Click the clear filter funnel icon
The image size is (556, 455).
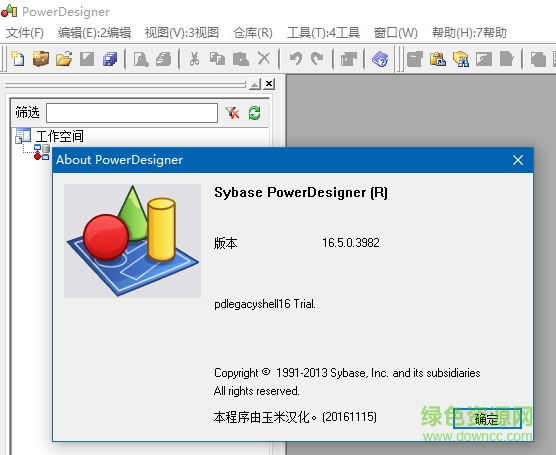coord(232,113)
